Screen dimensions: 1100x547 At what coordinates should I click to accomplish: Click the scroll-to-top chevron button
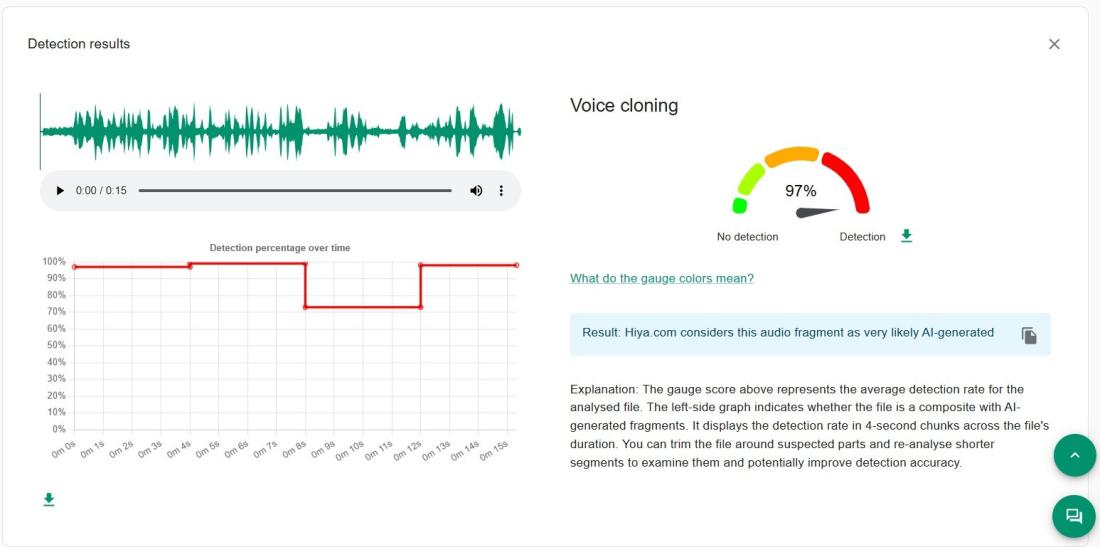(x=1074, y=455)
